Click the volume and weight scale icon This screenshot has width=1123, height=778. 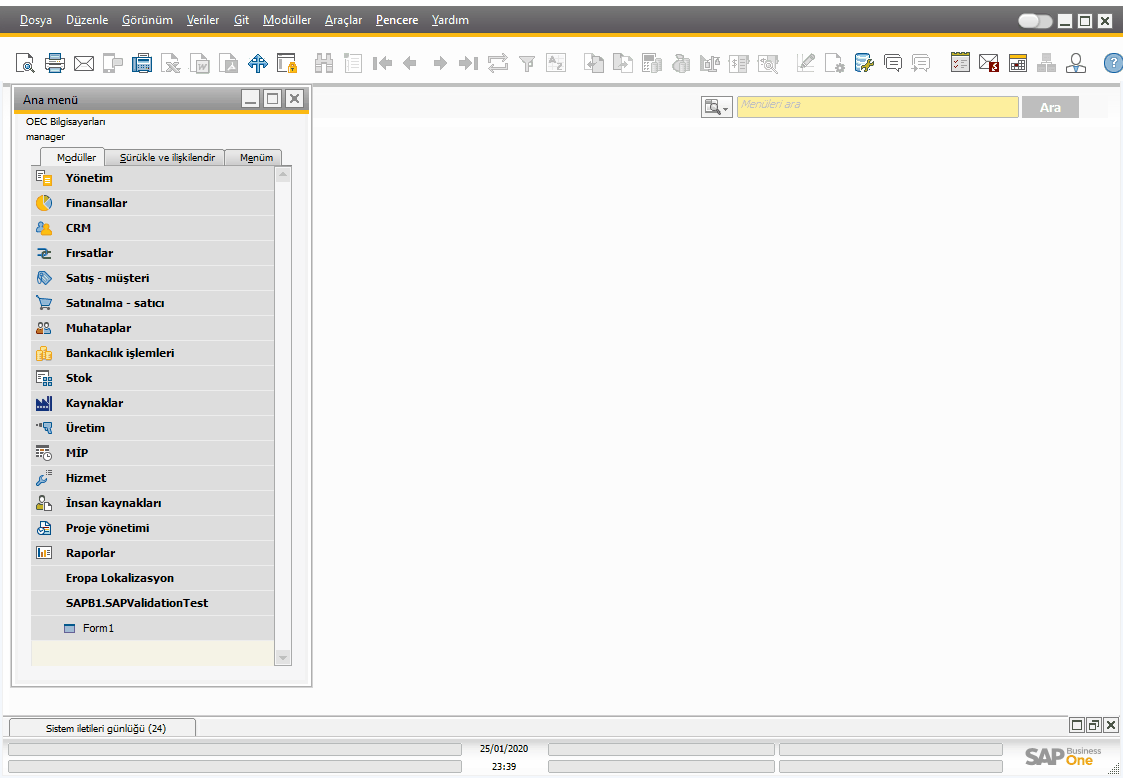point(710,63)
